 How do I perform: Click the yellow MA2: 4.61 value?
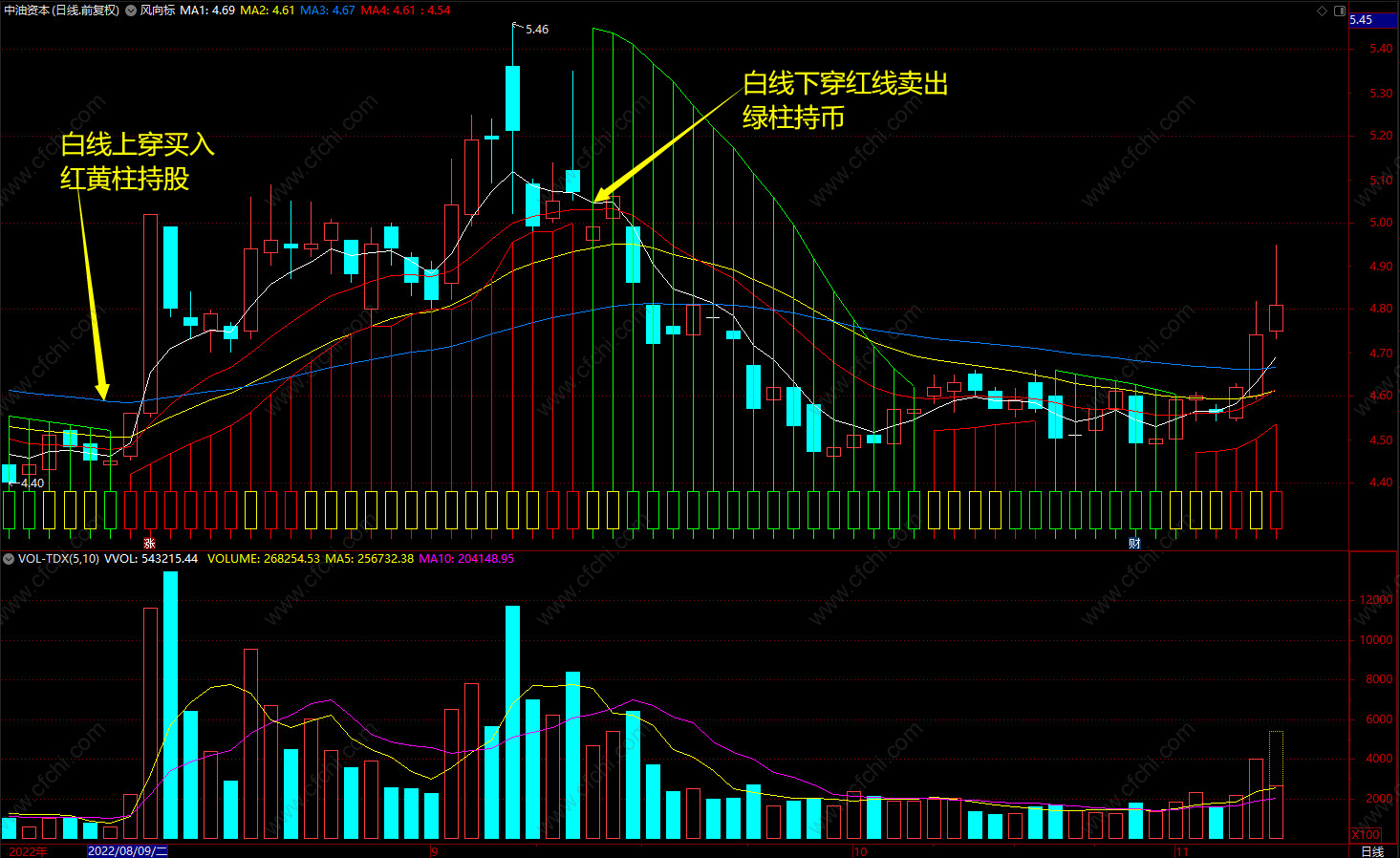[268, 11]
